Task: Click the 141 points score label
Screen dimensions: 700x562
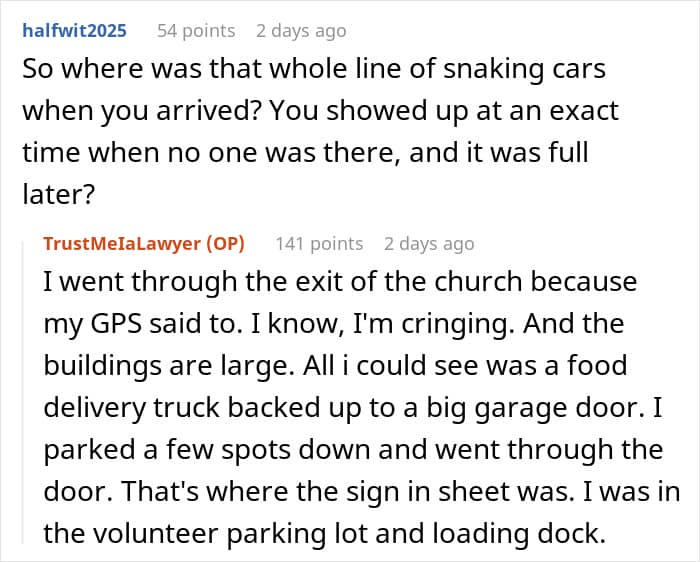Action: 319,244
